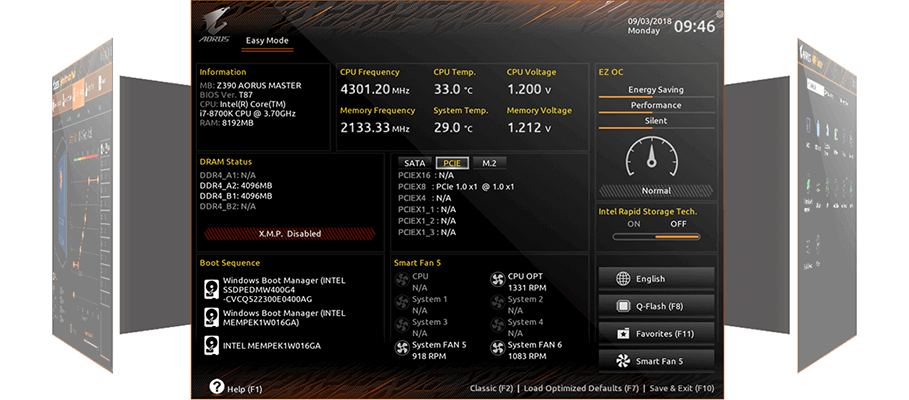Click the PCIEX4 : N/A row
The height and width of the screenshot is (400, 909).
(x=426, y=198)
